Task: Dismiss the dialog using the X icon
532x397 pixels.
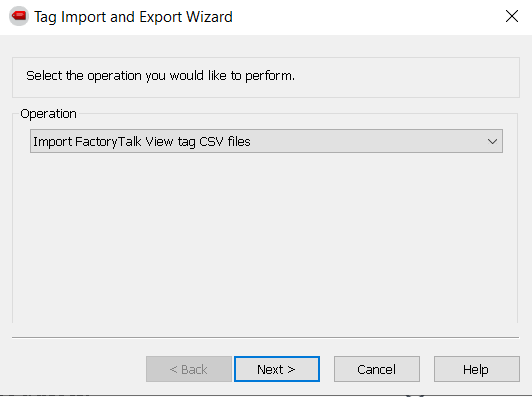Action: coord(512,16)
